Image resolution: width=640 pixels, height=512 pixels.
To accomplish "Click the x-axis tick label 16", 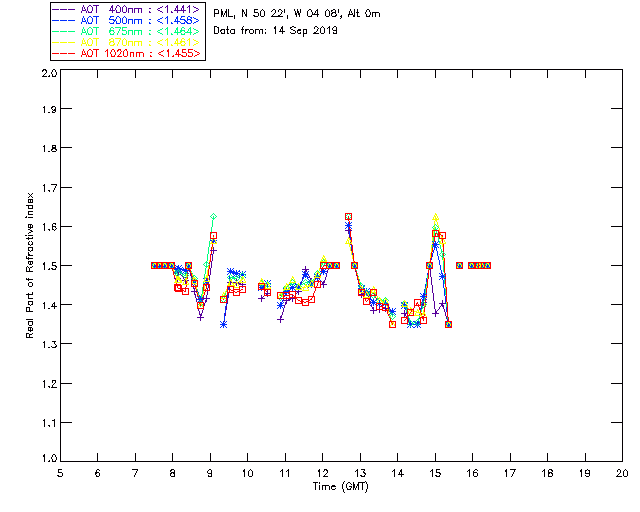I will pos(473,473).
